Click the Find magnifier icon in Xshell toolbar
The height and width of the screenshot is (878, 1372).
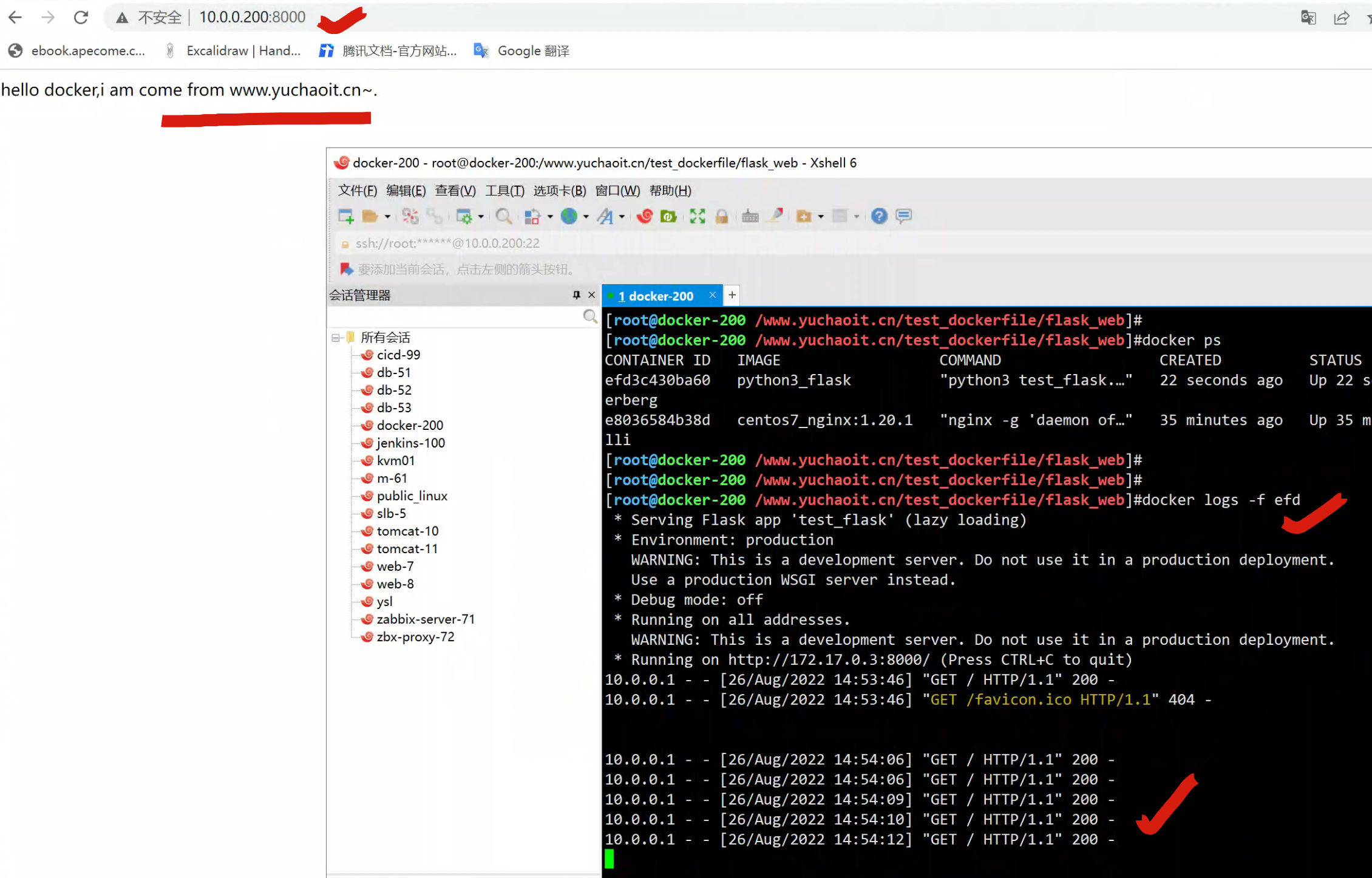[503, 216]
